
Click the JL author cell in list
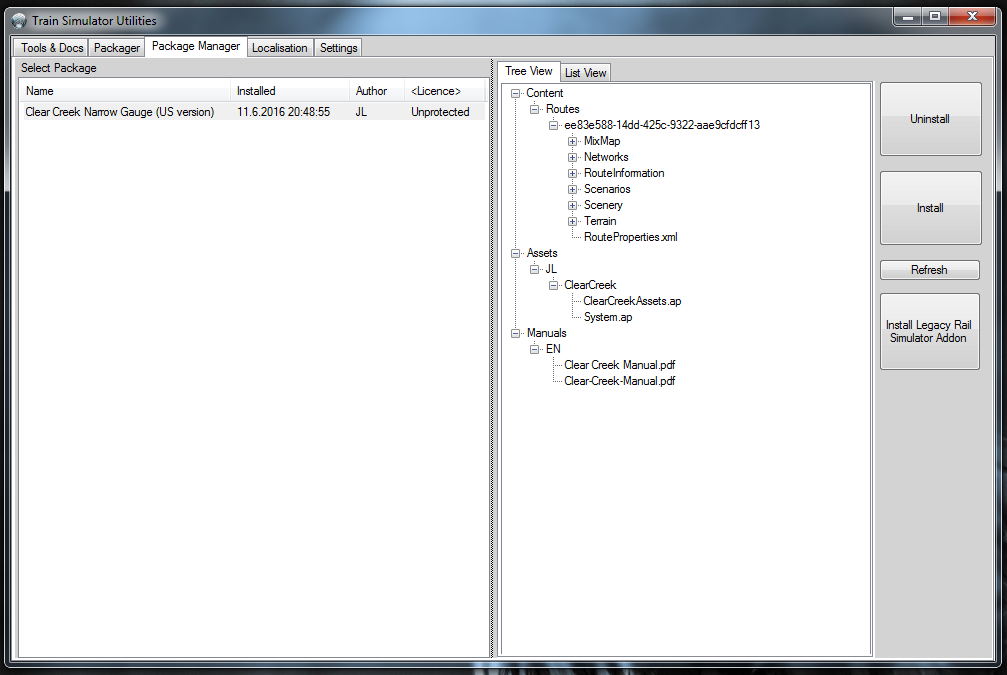tap(361, 112)
